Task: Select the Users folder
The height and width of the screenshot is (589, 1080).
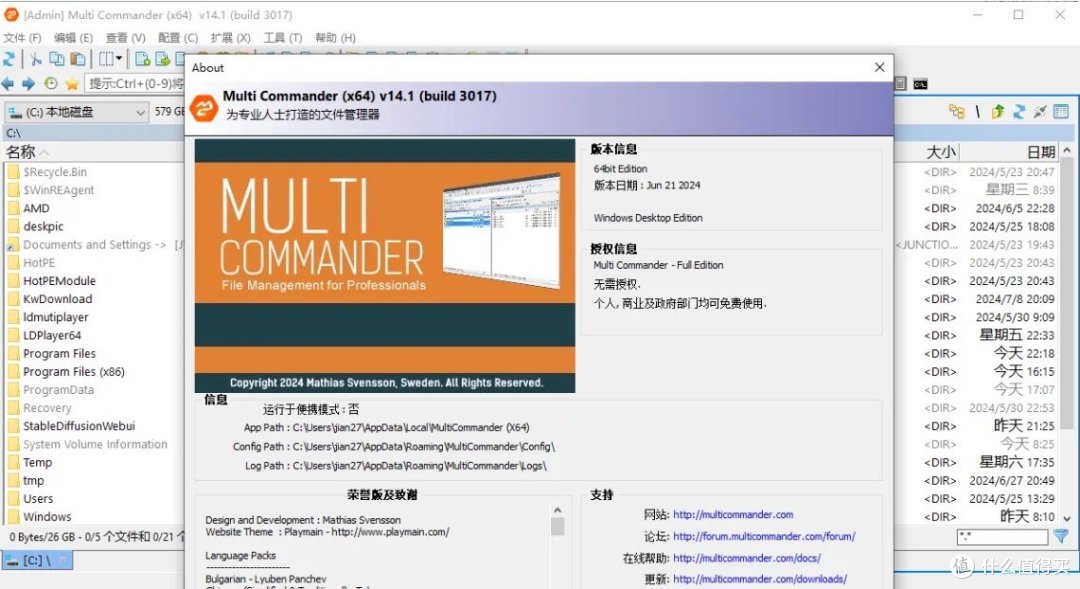Action: click(38, 499)
